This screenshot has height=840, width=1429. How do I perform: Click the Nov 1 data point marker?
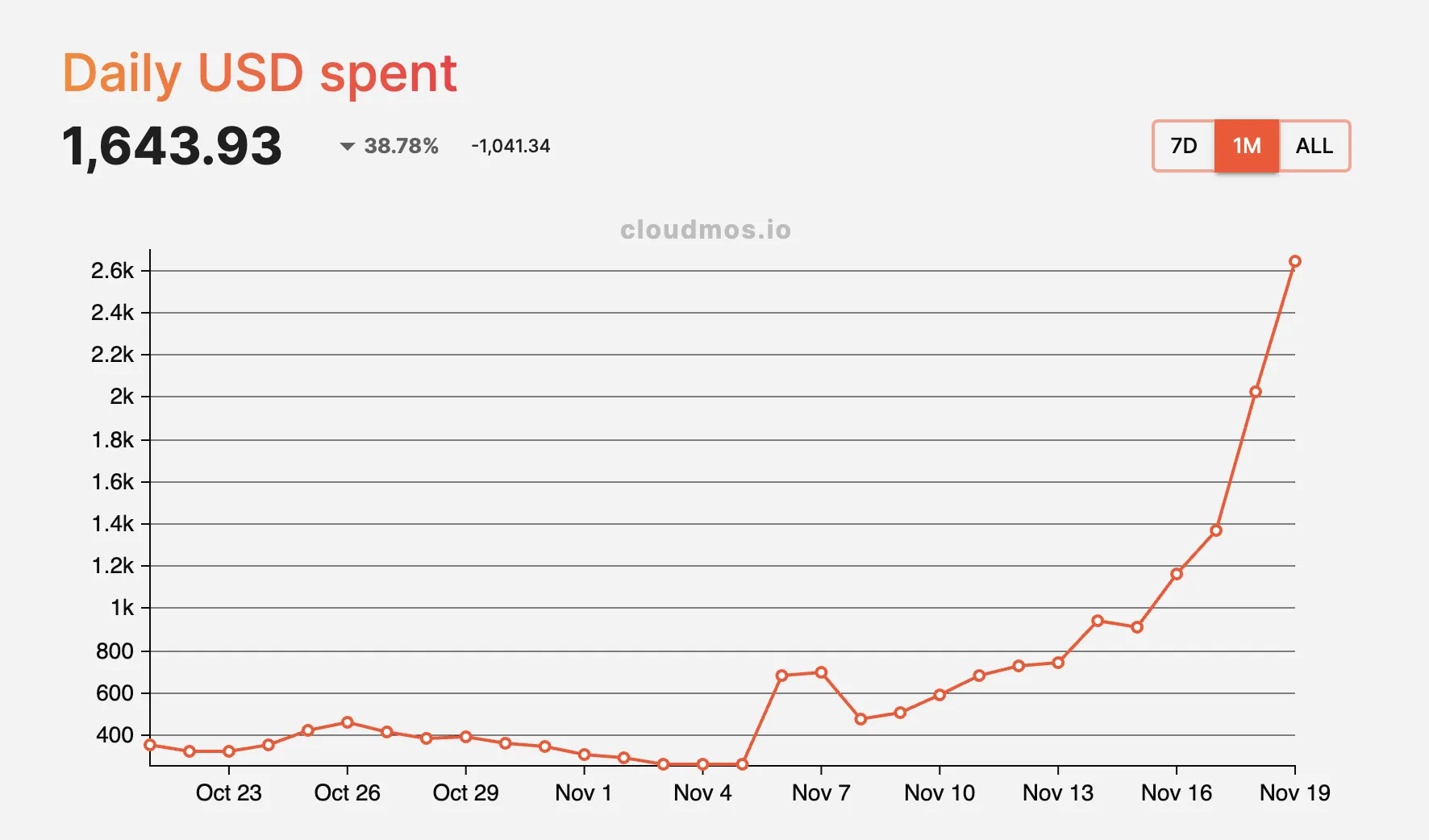(585, 755)
